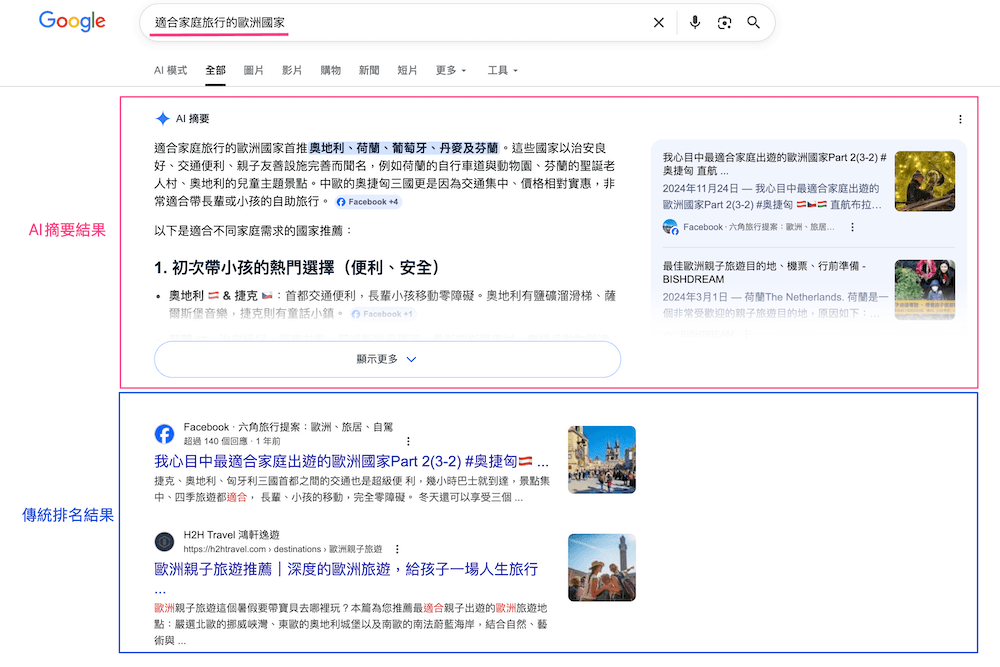This screenshot has width=1000, height=667.
Task: Click the Prague thumbnail next to the Facebook result
Action: (x=601, y=460)
